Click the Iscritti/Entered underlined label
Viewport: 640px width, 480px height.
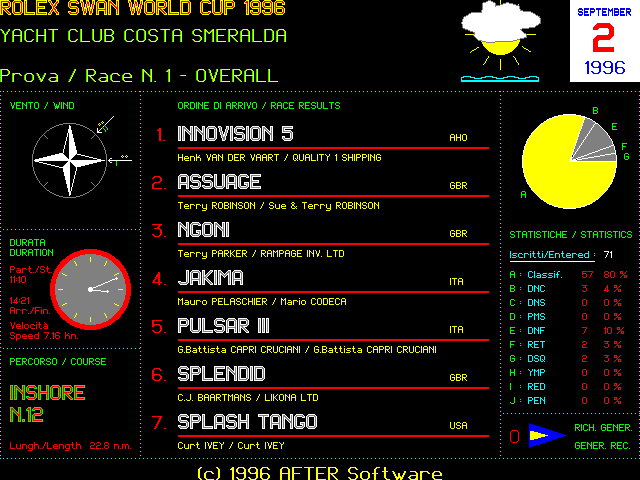point(552,255)
